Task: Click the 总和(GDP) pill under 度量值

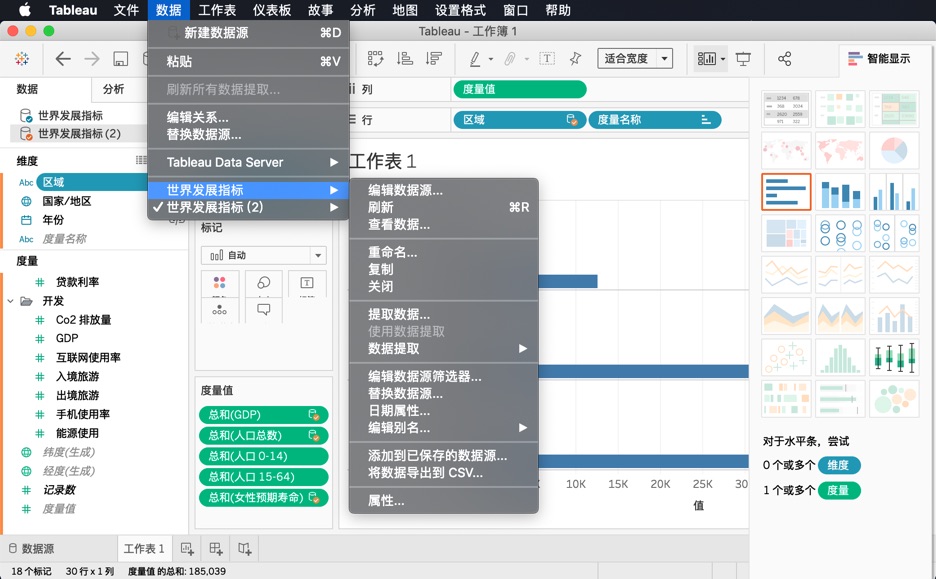Action: 263,414
